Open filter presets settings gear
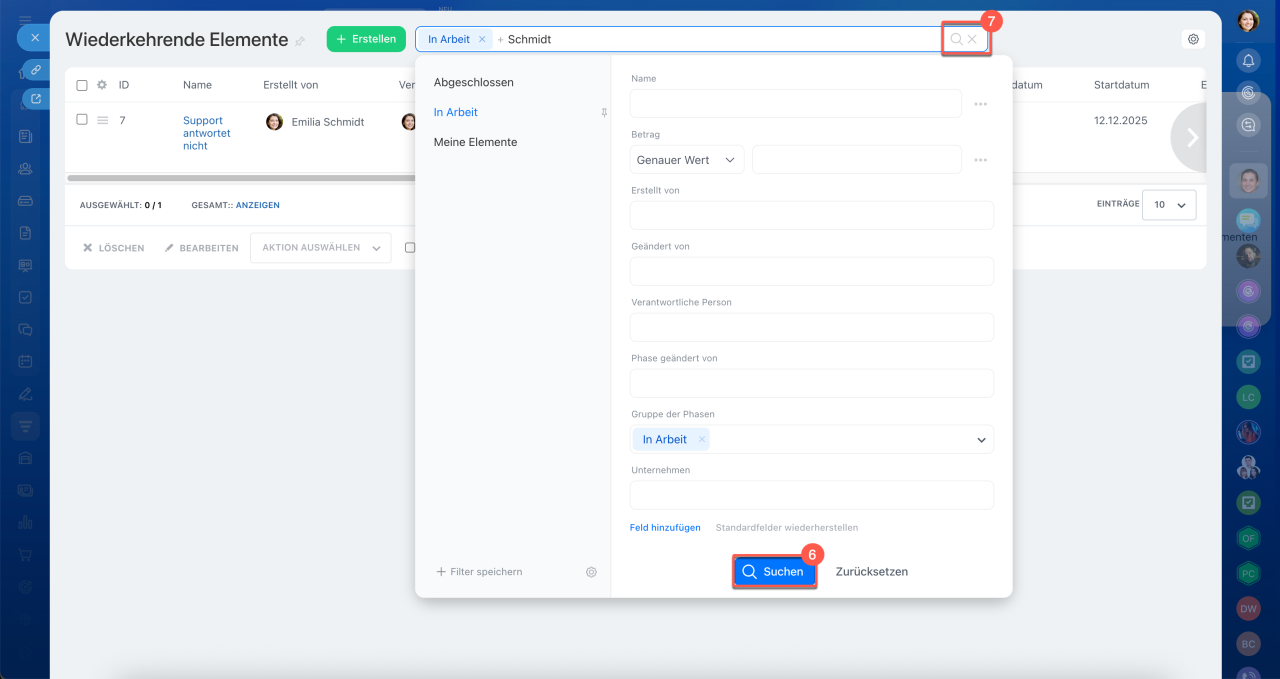Image resolution: width=1280 pixels, height=679 pixels. click(x=591, y=572)
